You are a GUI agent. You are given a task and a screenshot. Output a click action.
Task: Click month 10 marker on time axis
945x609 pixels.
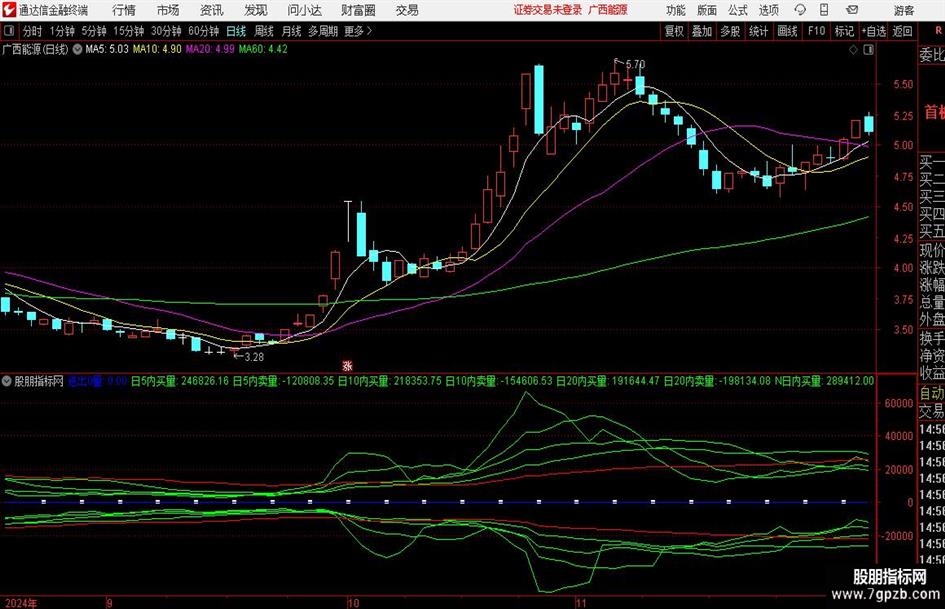coord(353,603)
